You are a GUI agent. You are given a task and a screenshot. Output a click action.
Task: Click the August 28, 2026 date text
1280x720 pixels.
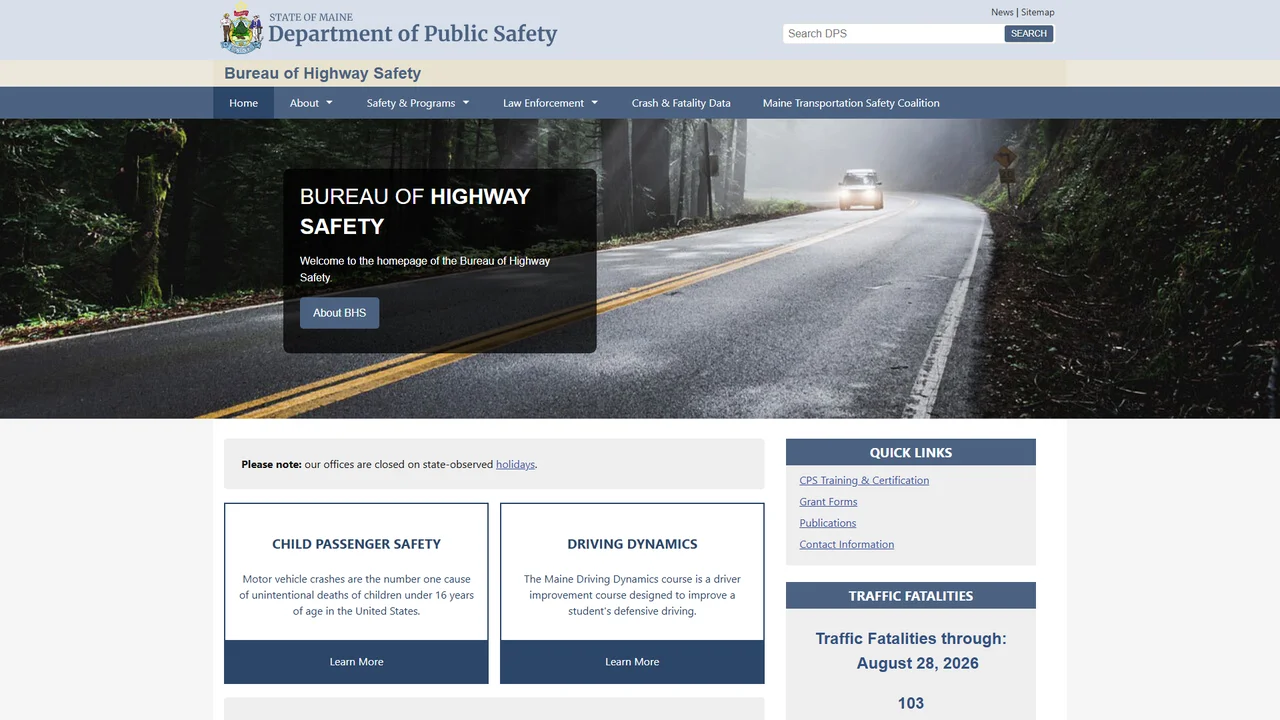pyautogui.click(x=918, y=663)
